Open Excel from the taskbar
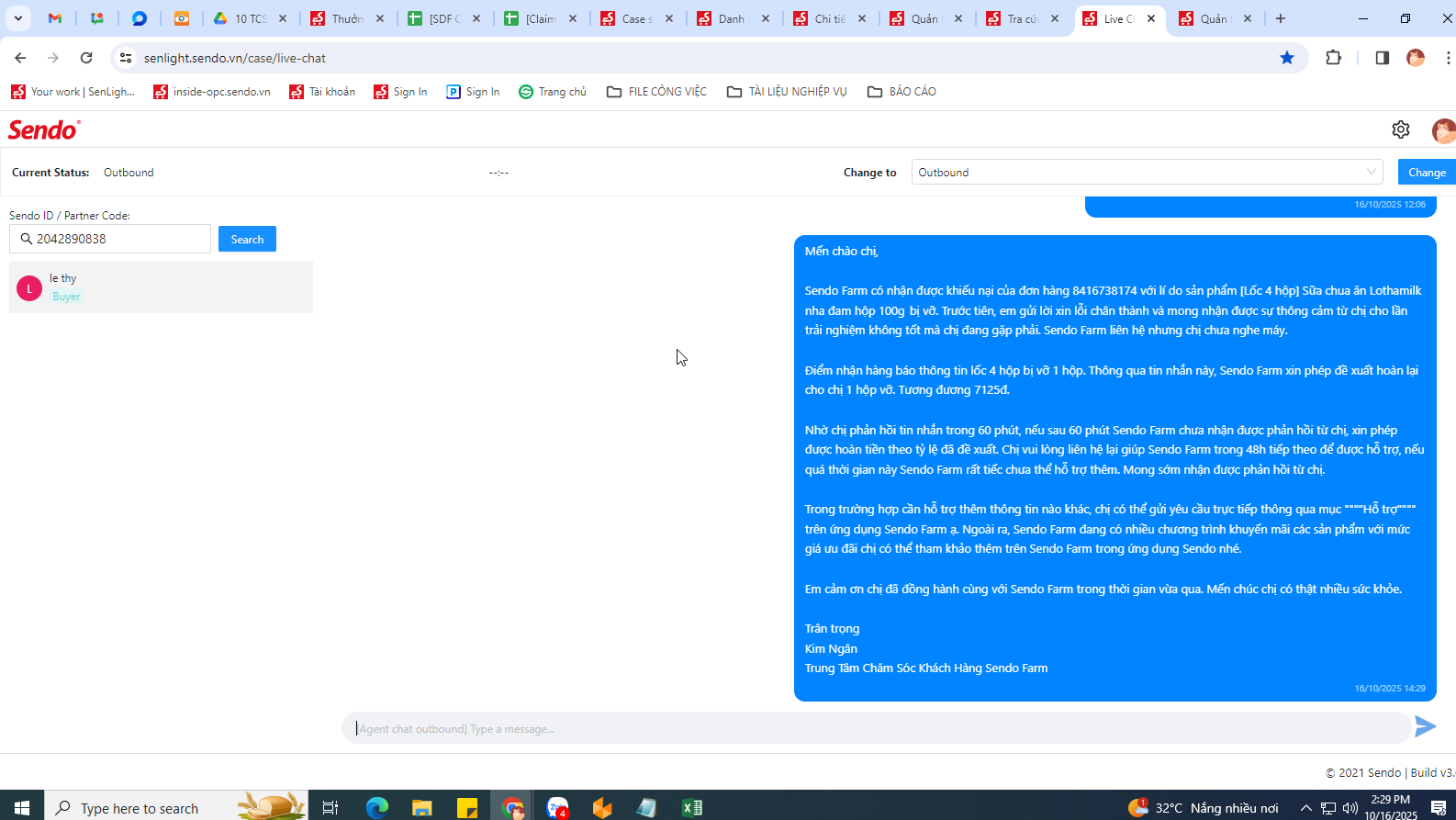 pos(692,807)
